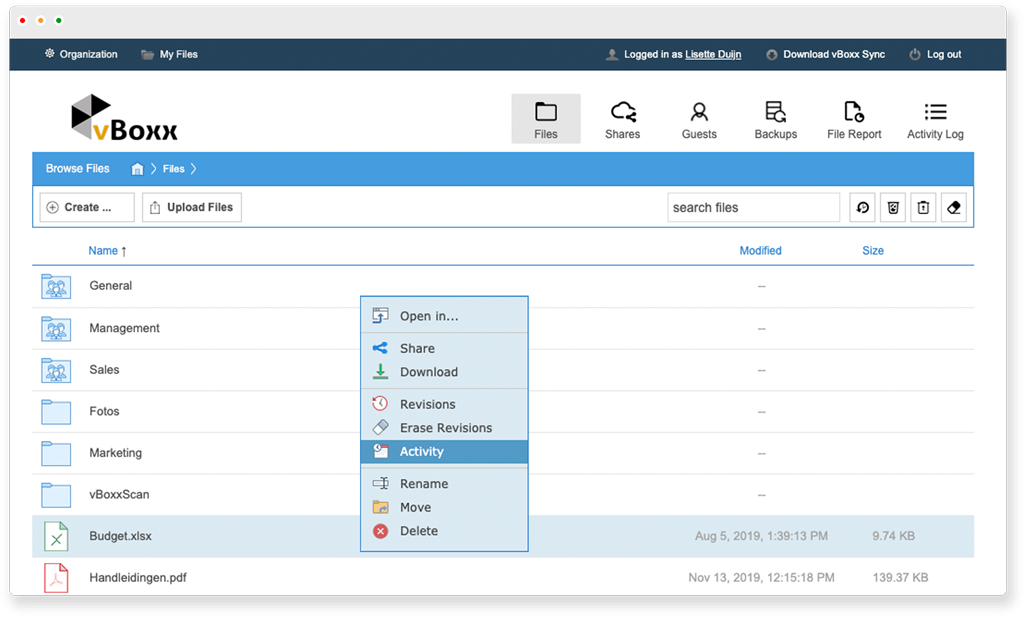Go to the Backups icon
The width and height of the screenshot is (1024, 617).
[775, 112]
